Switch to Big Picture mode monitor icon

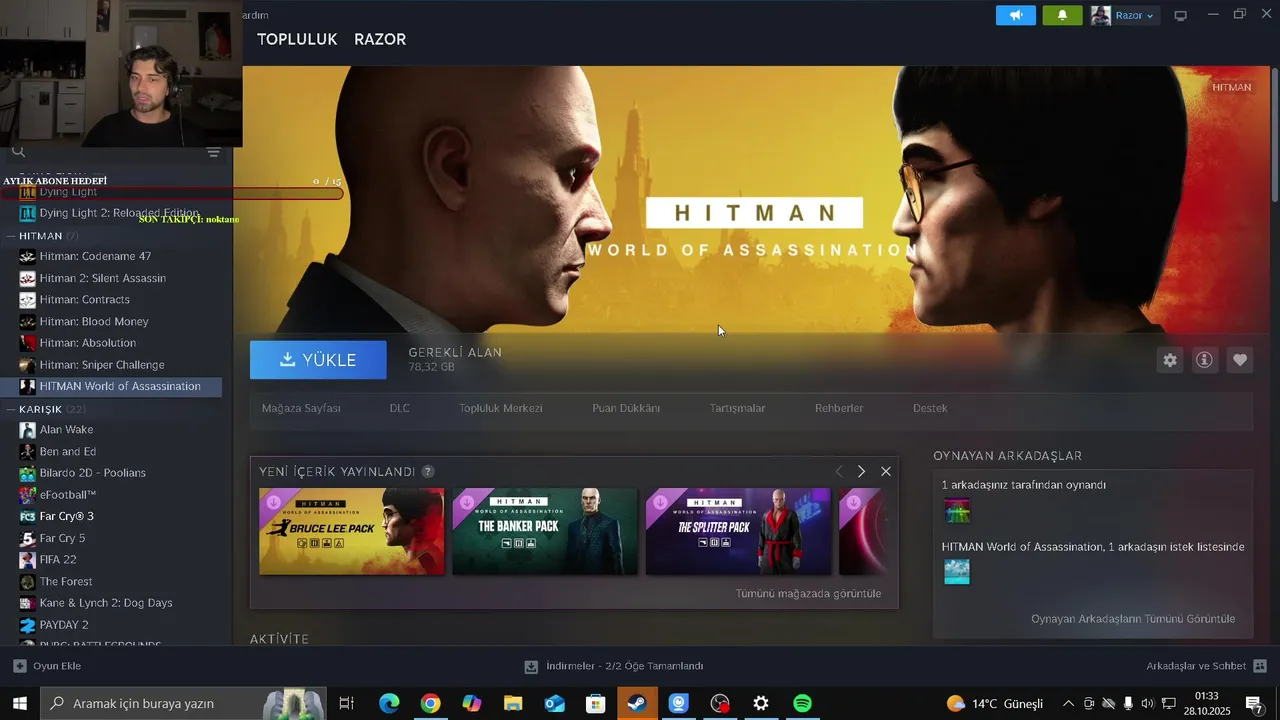pos(1181,15)
